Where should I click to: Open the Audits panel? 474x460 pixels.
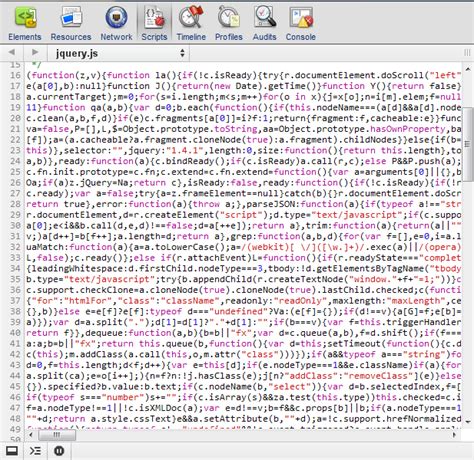264,23
